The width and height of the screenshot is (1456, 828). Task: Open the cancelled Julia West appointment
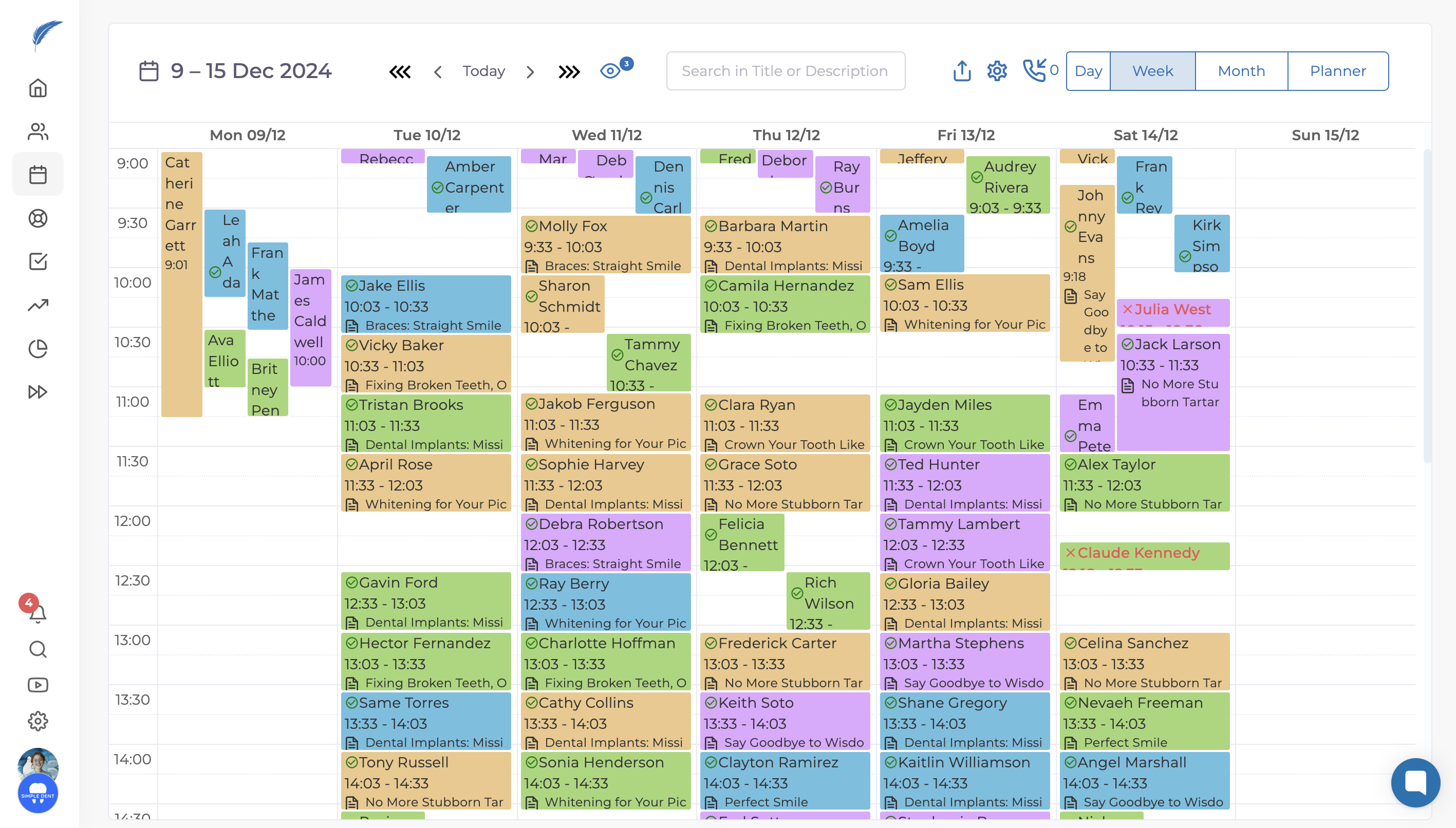coord(1173,311)
